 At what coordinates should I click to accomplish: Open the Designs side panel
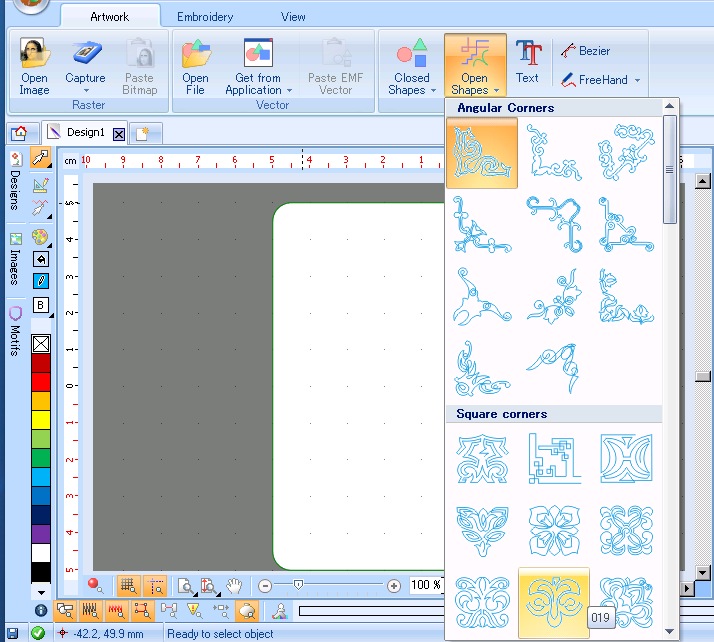15,181
